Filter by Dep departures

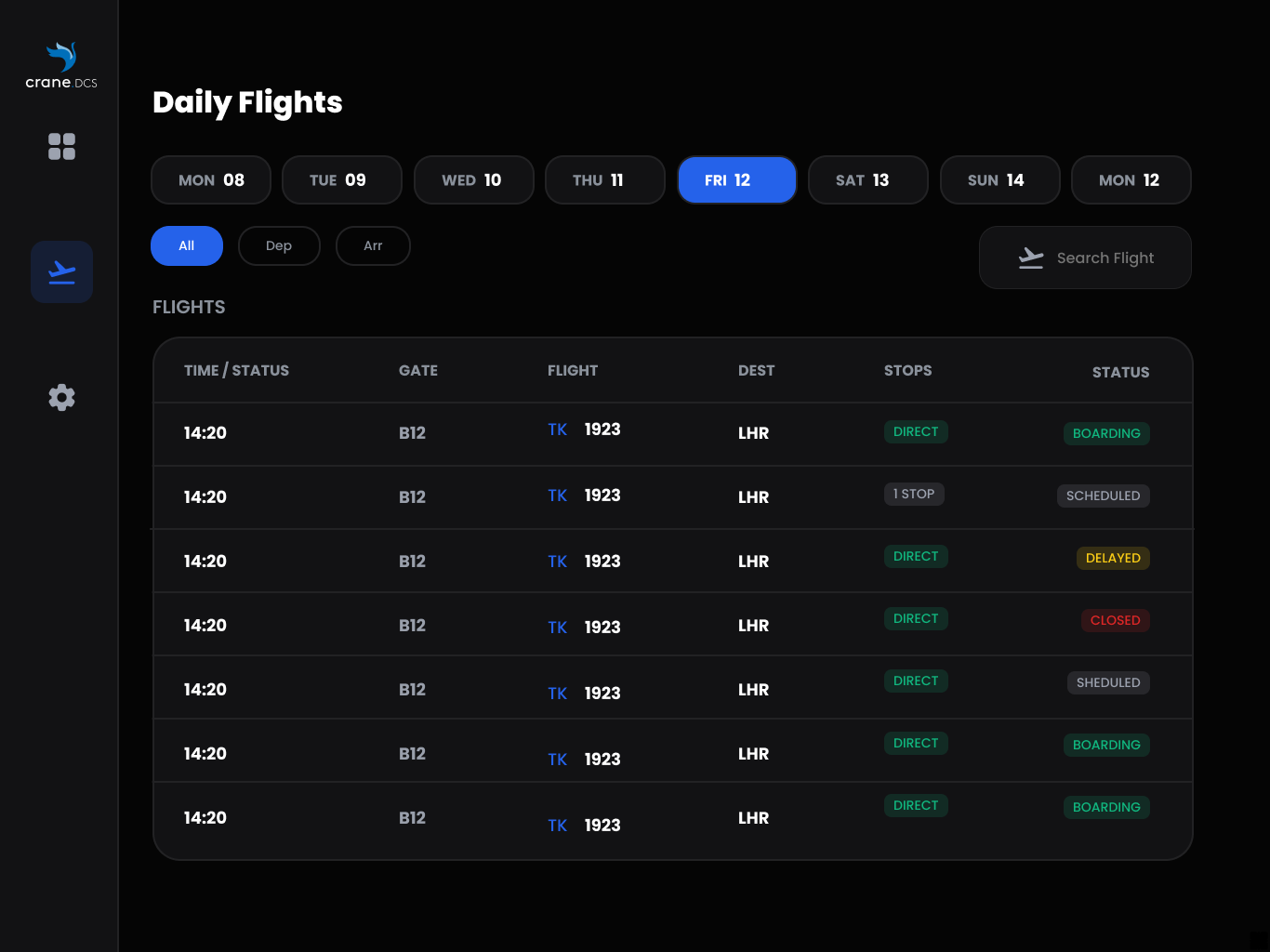279,245
